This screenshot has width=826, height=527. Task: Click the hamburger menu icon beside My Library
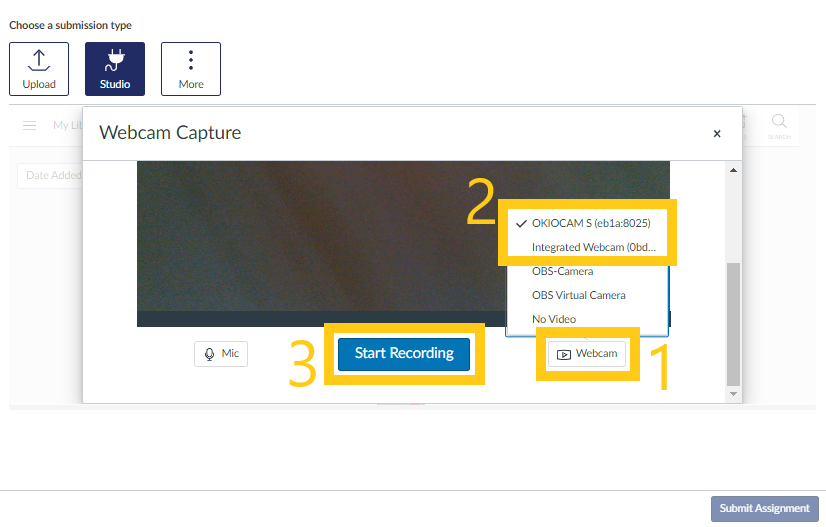30,125
